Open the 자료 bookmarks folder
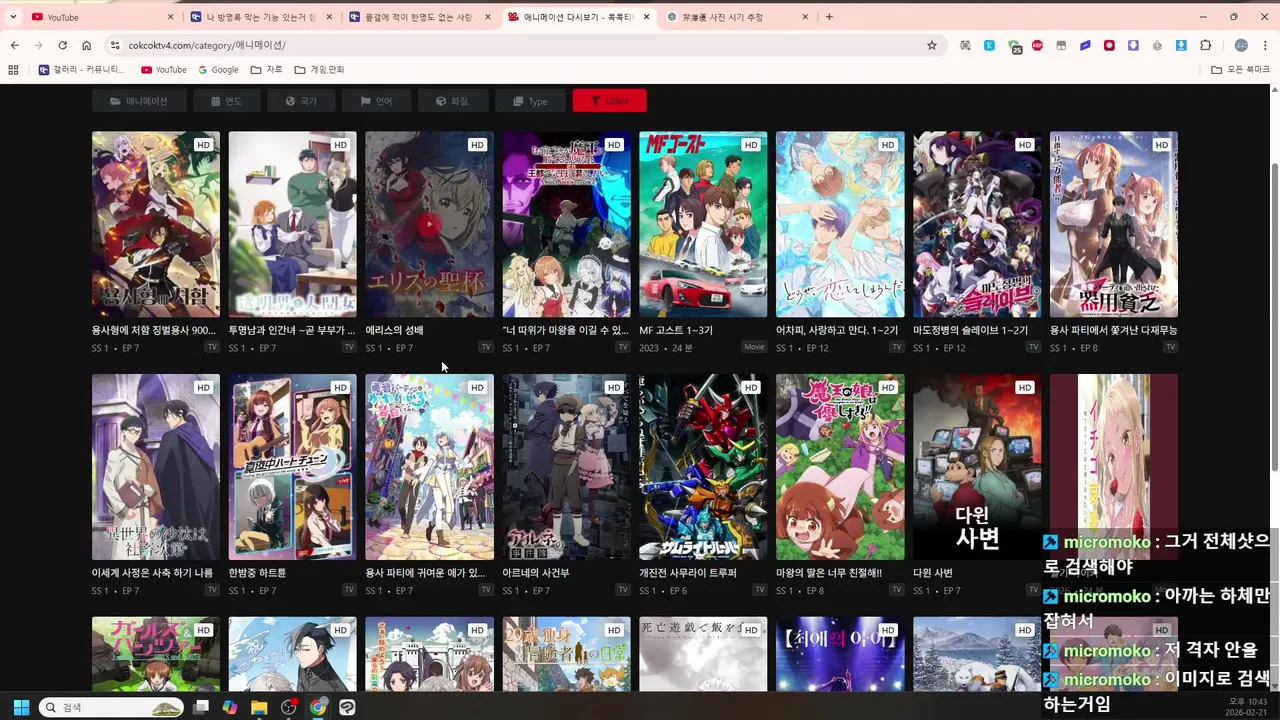The image size is (1280, 720). [x=267, y=70]
